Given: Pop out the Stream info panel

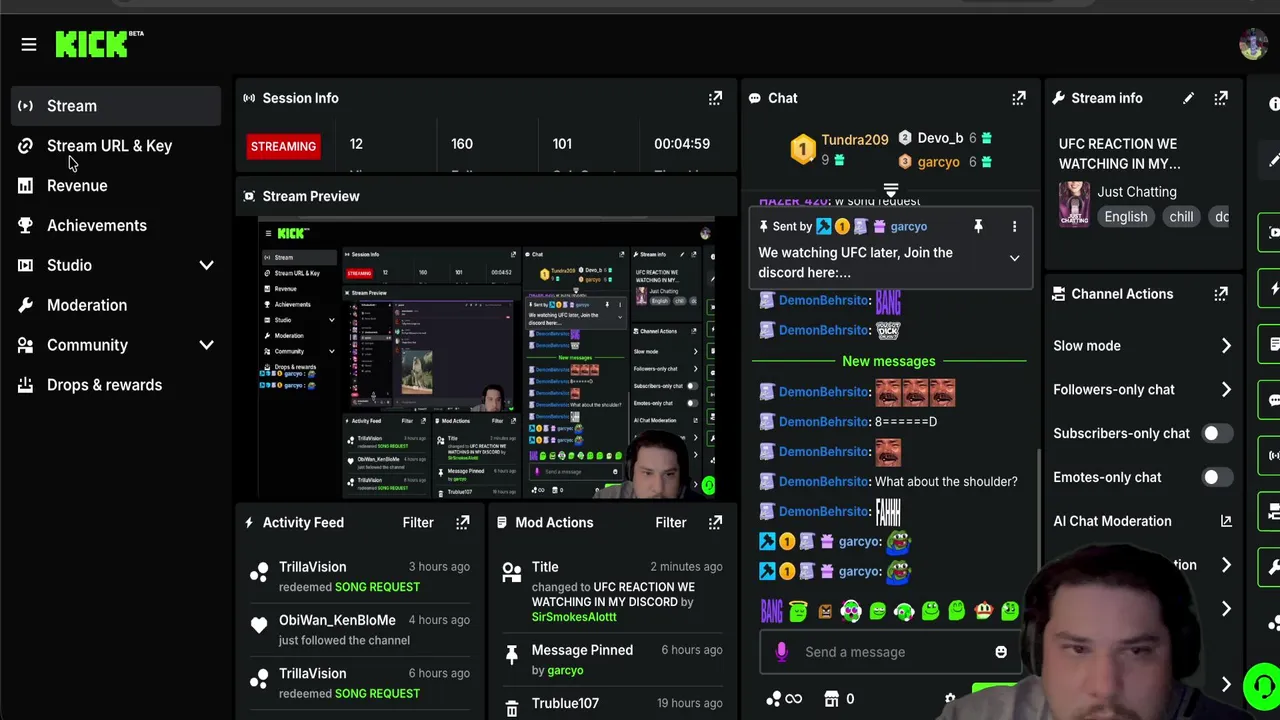Looking at the screenshot, I should (1221, 98).
